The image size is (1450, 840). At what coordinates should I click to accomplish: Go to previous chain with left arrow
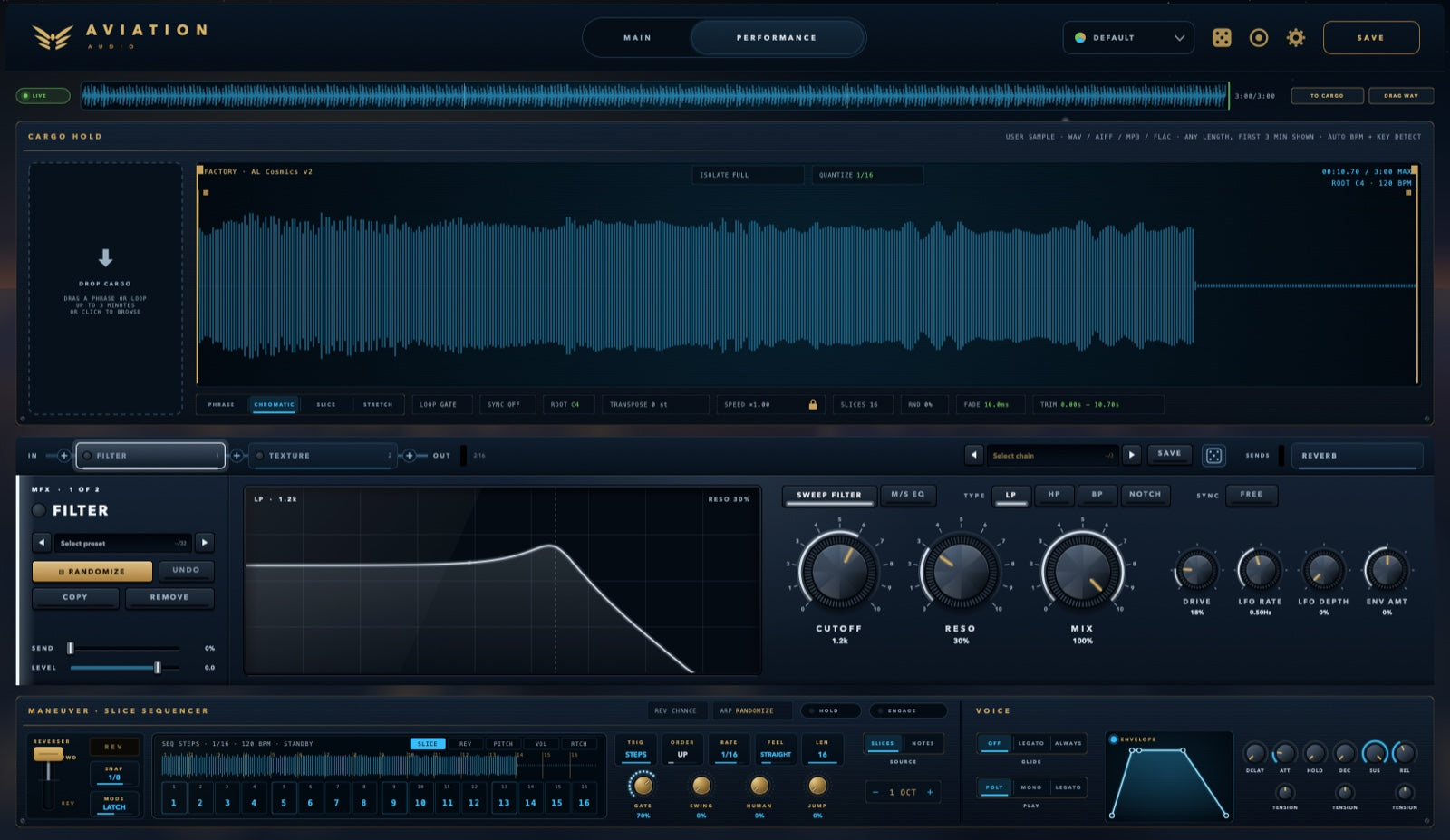(x=973, y=455)
